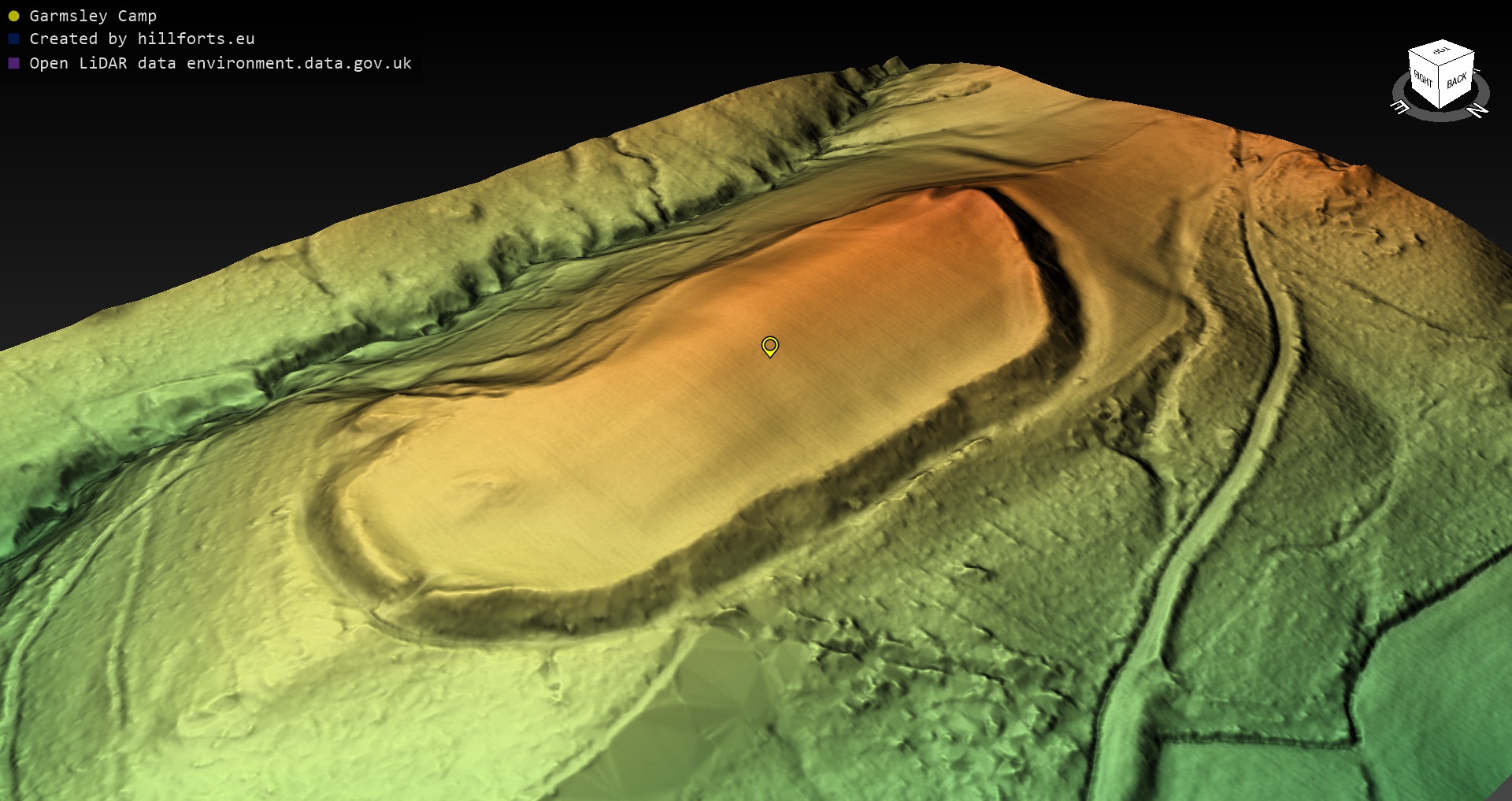Viewport: 1512px width, 801px height.
Task: Select the RIGHT face of the view cube
Action: (1423, 79)
